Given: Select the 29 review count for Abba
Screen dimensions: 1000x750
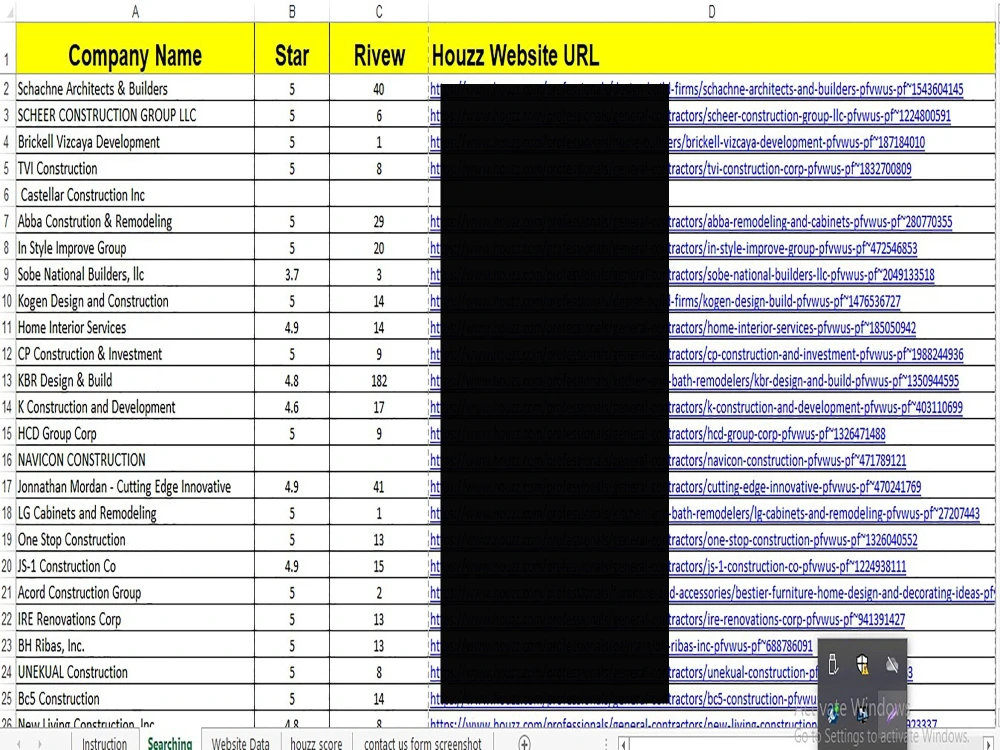Looking at the screenshot, I should (x=379, y=221).
